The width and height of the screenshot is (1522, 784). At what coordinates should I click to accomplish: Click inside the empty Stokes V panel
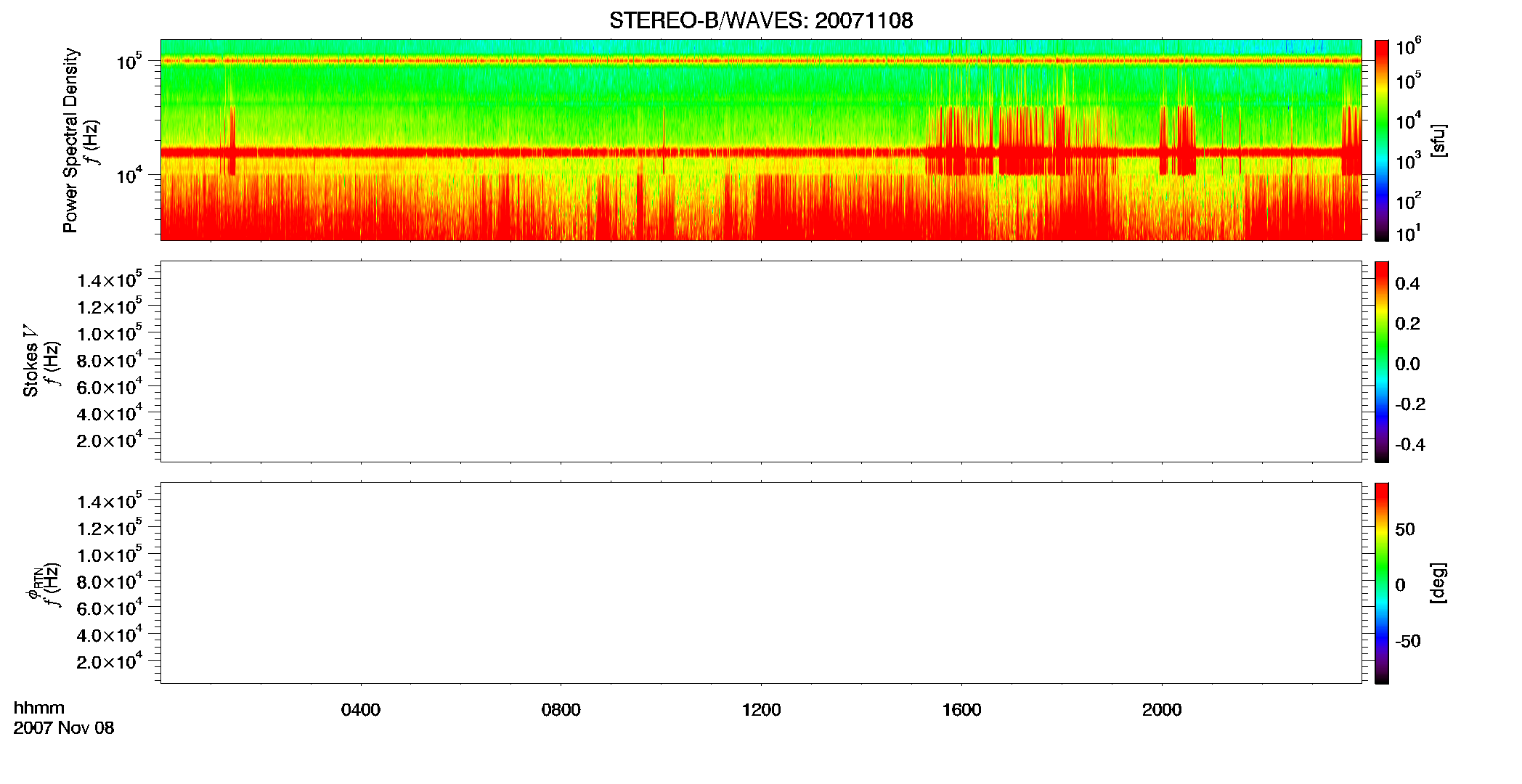pos(761,362)
